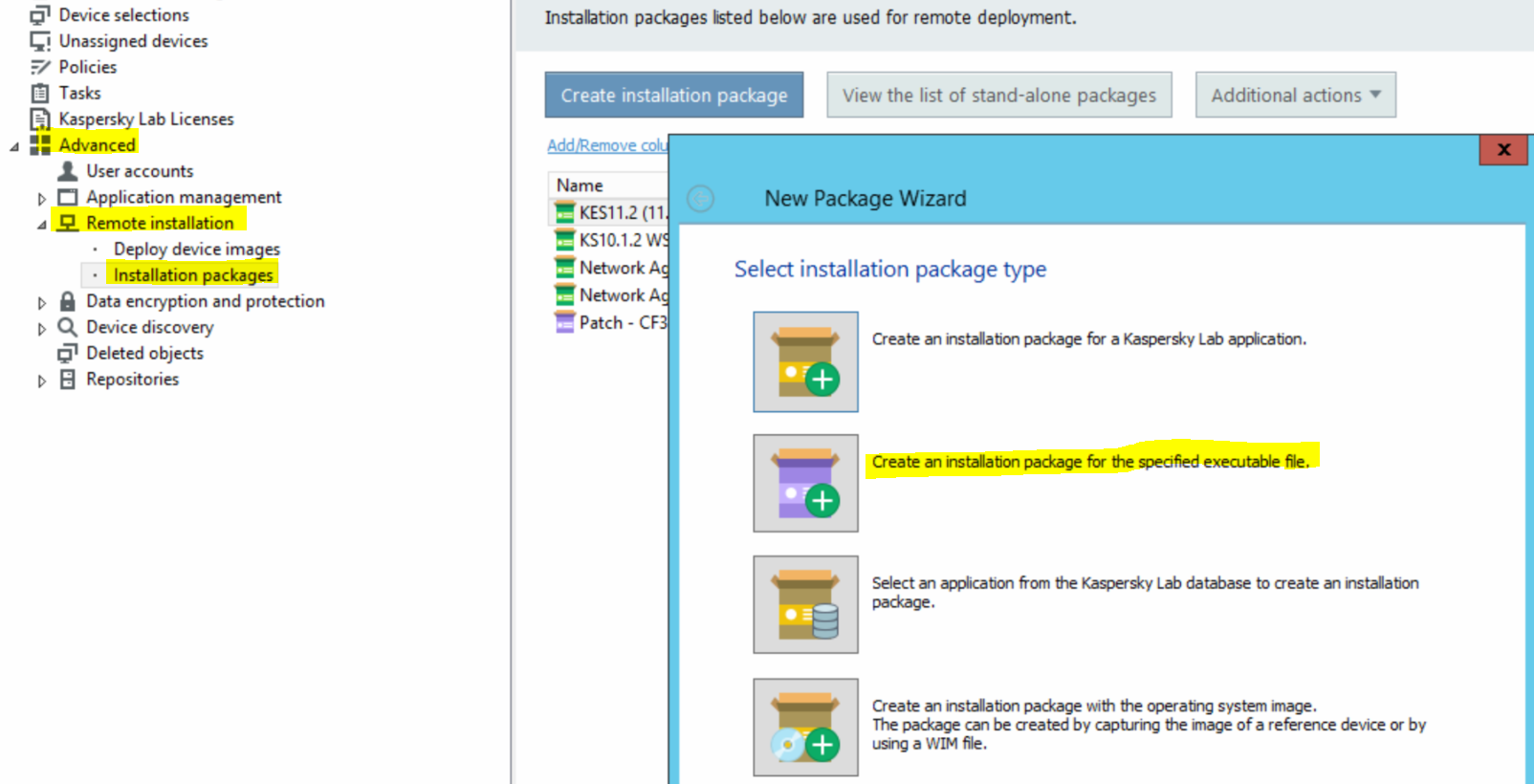Click the Deleted objects icon
The image size is (1534, 784).
pyautogui.click(x=67, y=353)
